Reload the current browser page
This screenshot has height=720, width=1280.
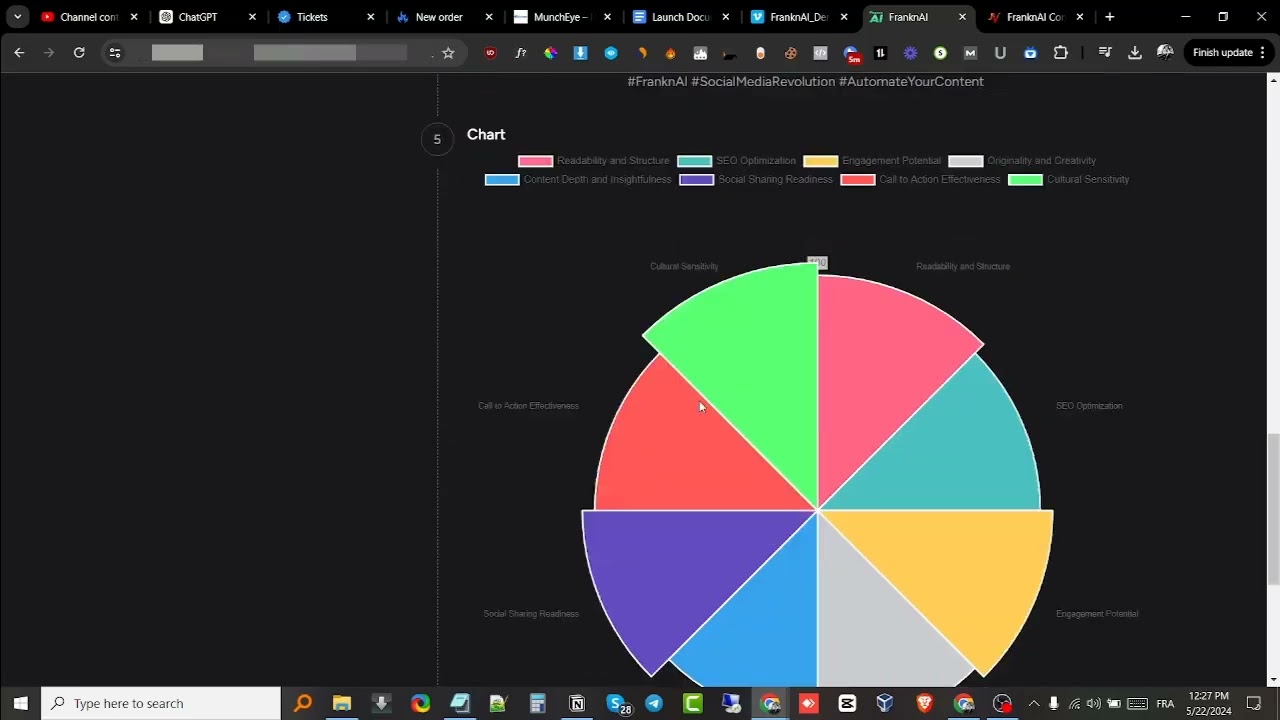pos(79,53)
